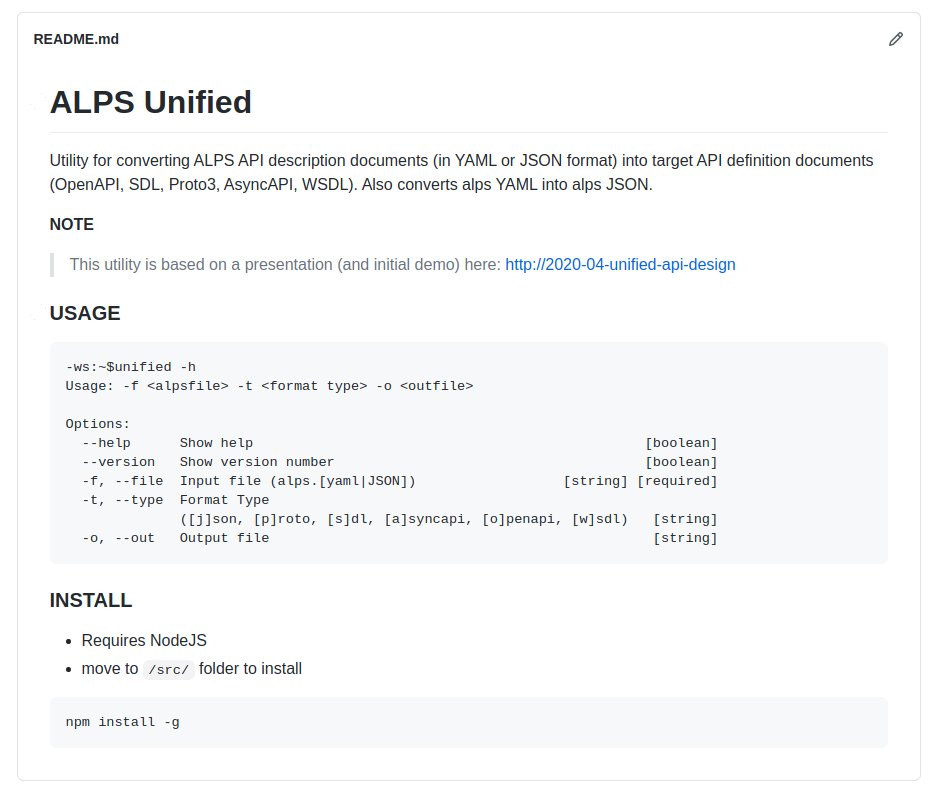Click 'Show version number' description
This screenshot has width=941, height=804.
257,462
